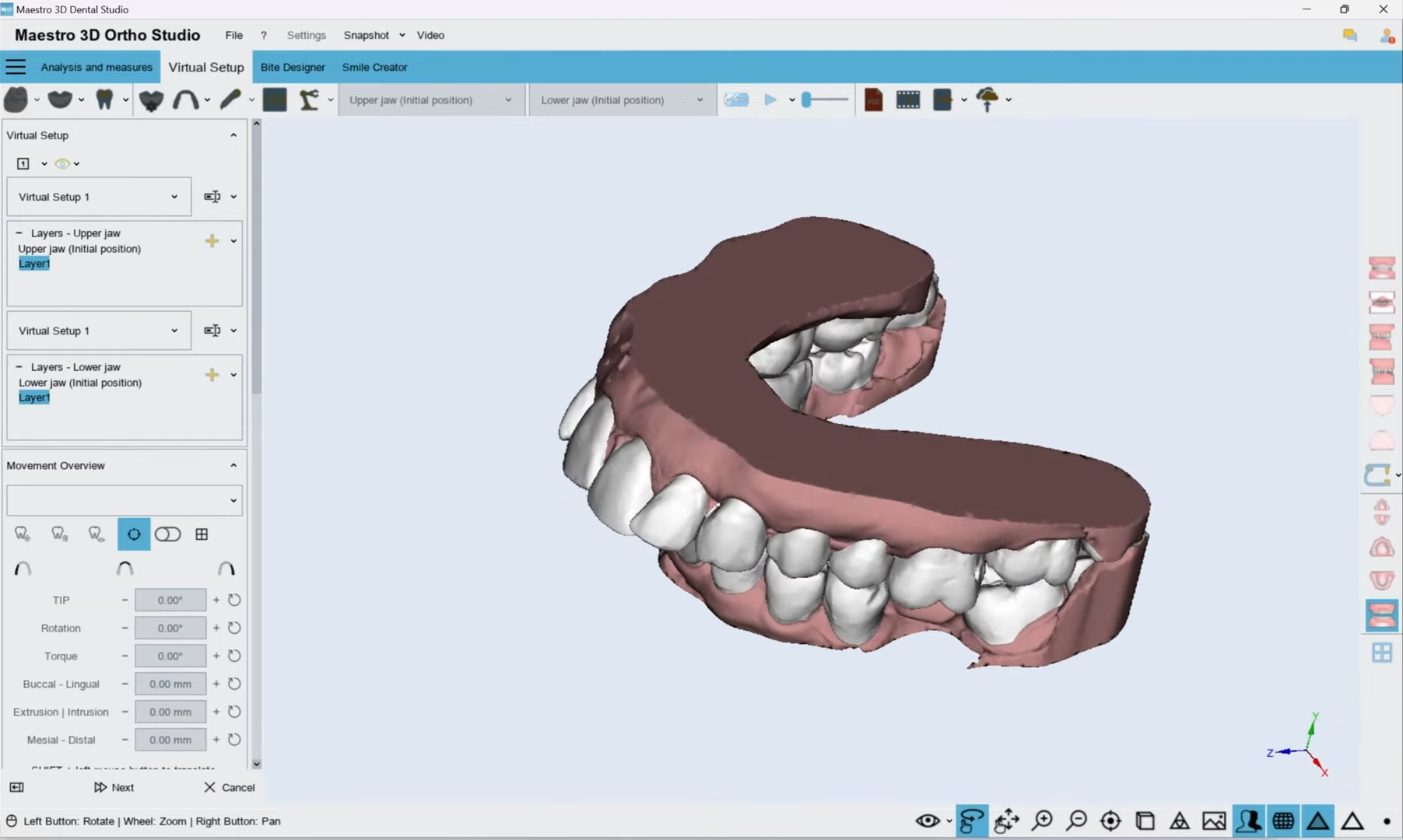
Task: Click the zoom out magnifier icon
Action: pyautogui.click(x=1076, y=821)
